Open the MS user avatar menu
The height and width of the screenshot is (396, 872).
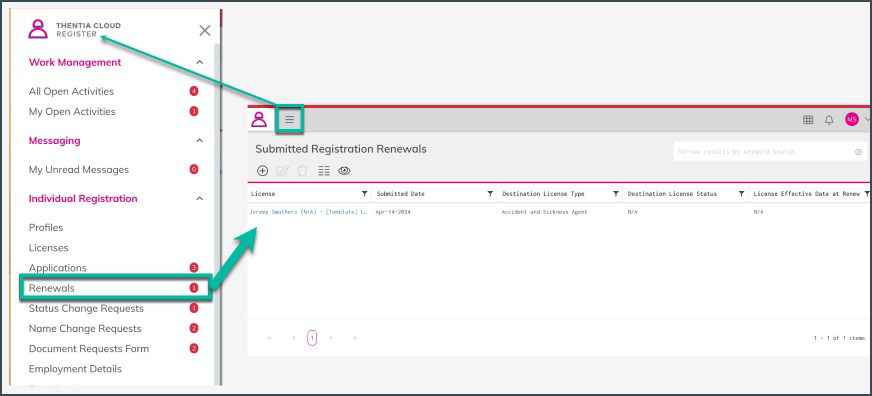(851, 119)
